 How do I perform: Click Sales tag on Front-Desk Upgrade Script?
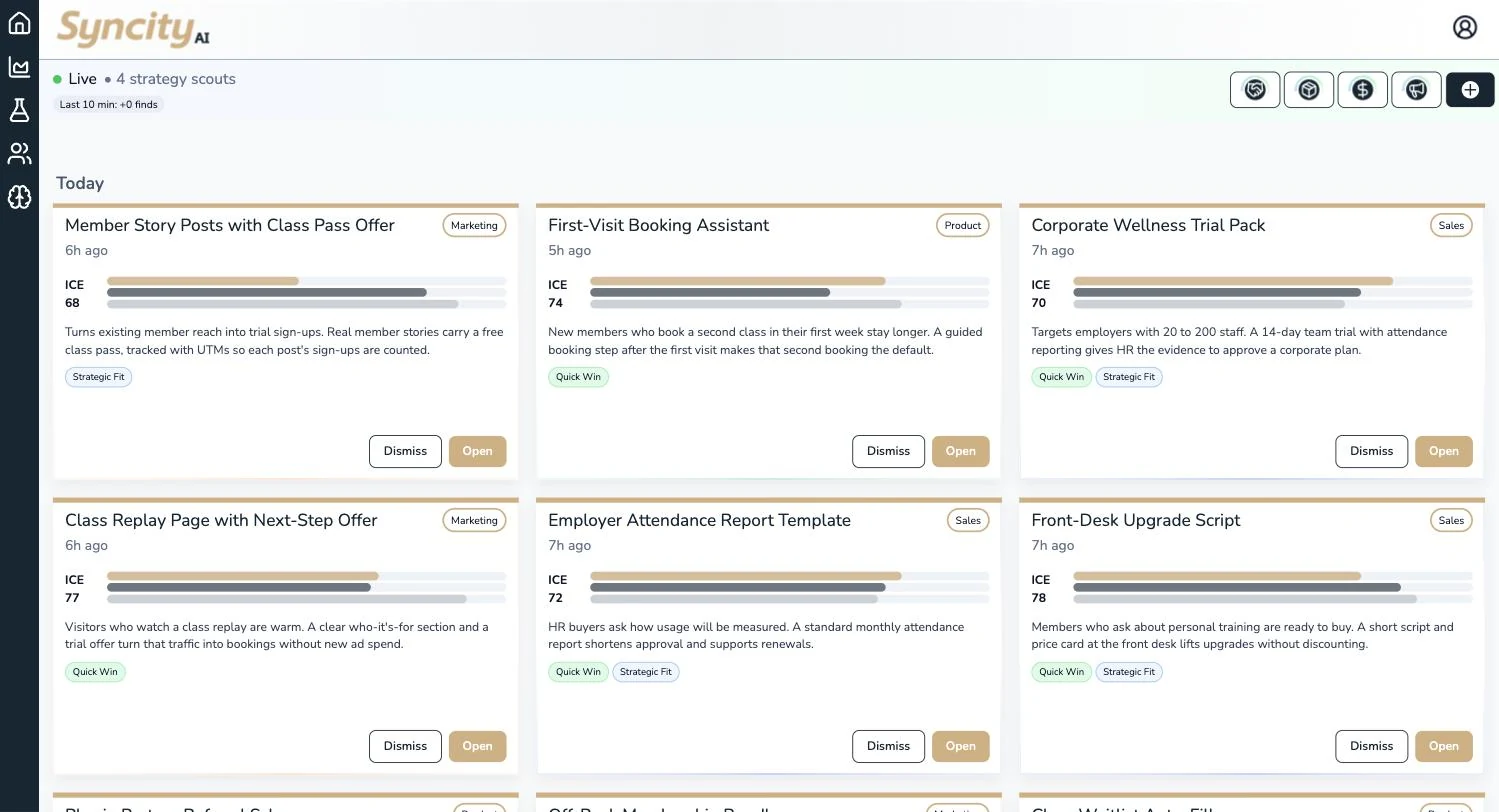[1451, 521]
